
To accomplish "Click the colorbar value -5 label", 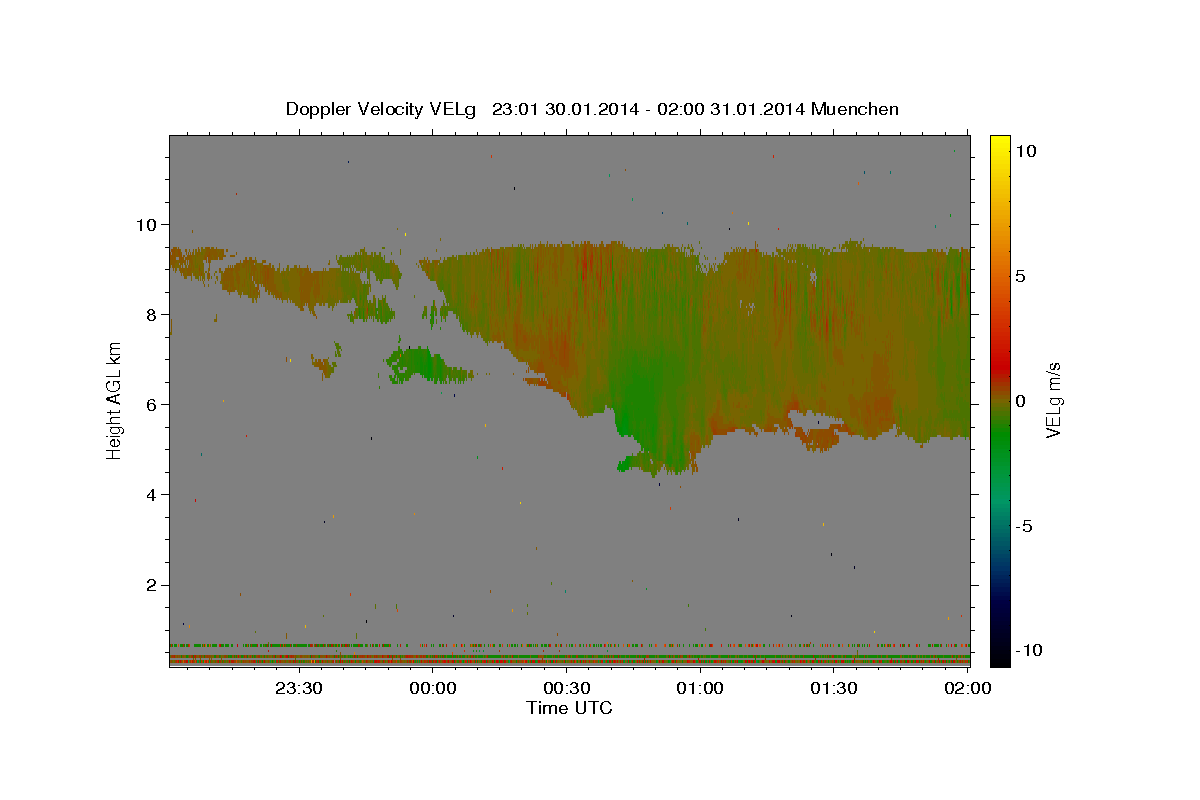I will [1024, 526].
